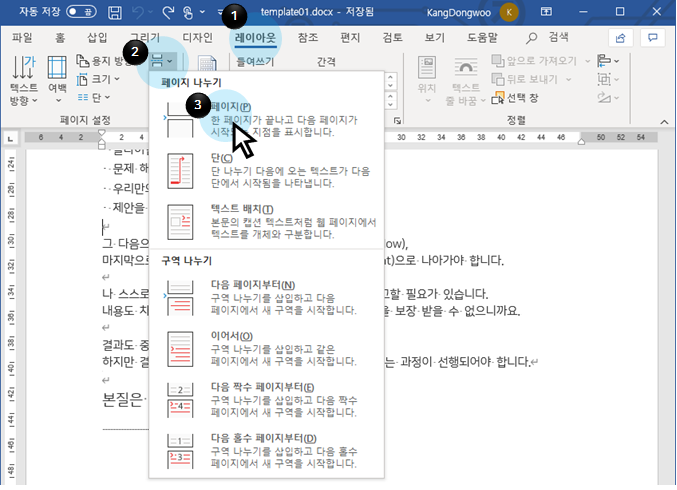677x490 pixels.
Task: Select 다음 페이지부터(N) section break
Action: coord(266,298)
